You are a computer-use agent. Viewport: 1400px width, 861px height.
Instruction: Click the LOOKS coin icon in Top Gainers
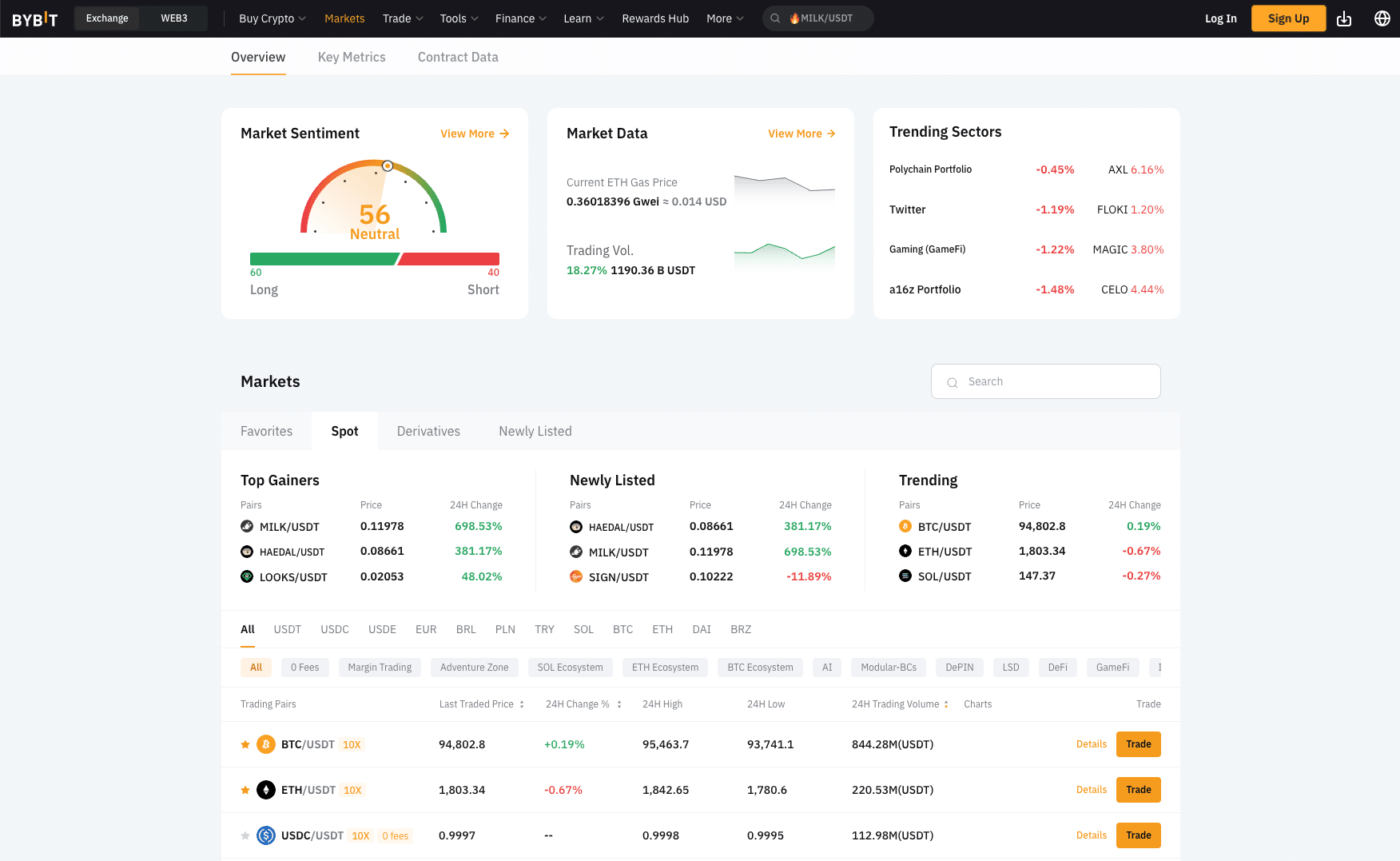(247, 576)
